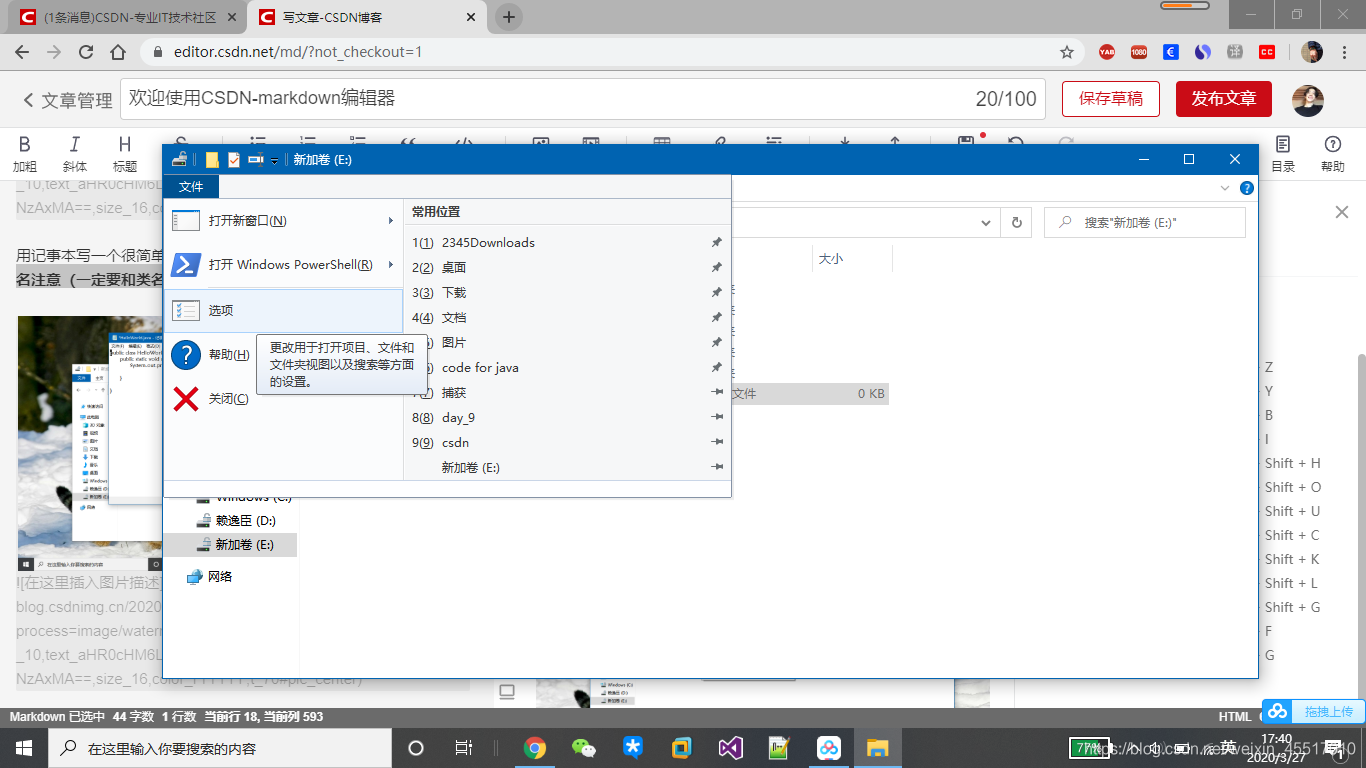Image resolution: width=1366 pixels, height=768 pixels.
Task: Choose 关闭(C) in the file menu
Action: click(x=284, y=399)
